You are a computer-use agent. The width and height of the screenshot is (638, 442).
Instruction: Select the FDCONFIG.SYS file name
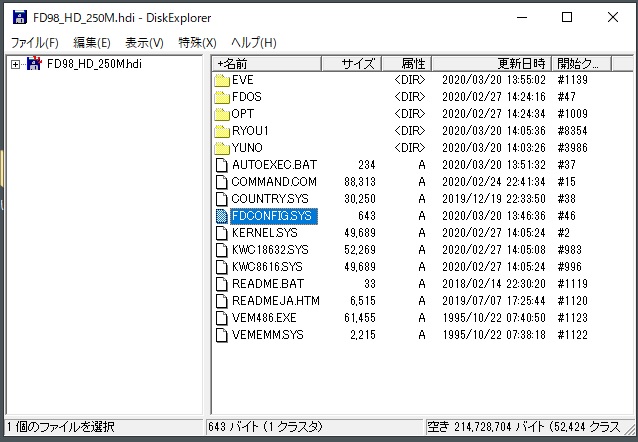click(272, 216)
